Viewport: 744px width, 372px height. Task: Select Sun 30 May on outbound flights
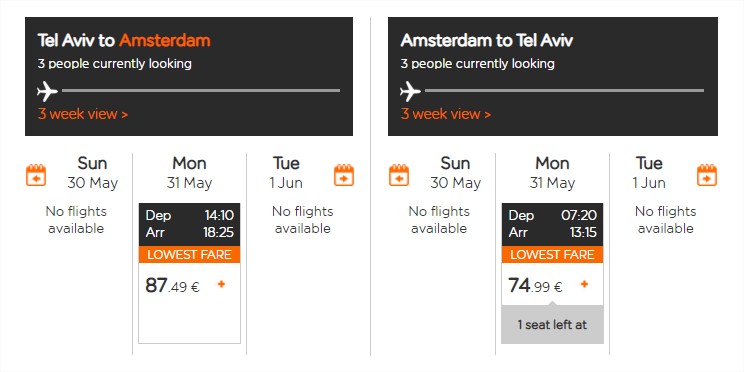click(x=93, y=173)
